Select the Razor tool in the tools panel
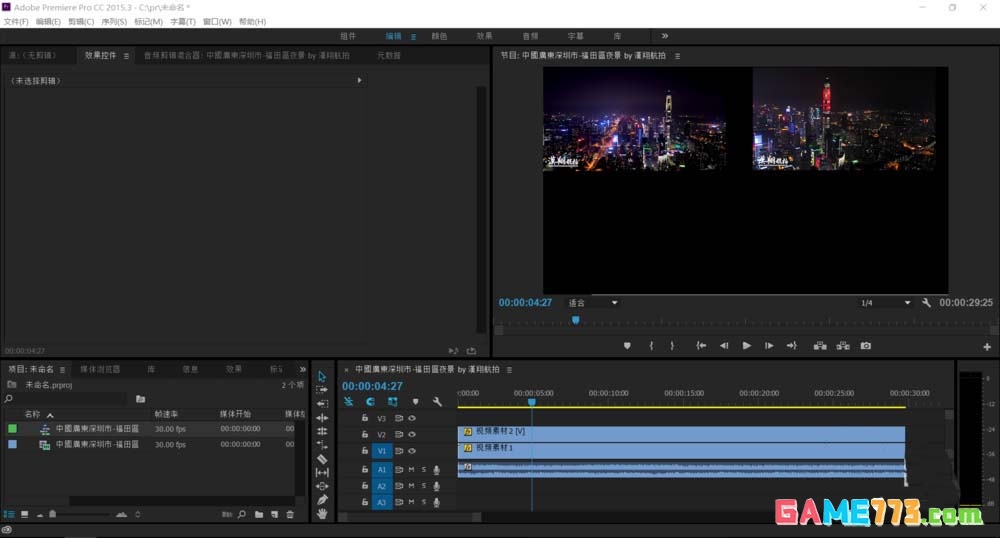Screen dimensions: 1000x538 [x=322, y=459]
